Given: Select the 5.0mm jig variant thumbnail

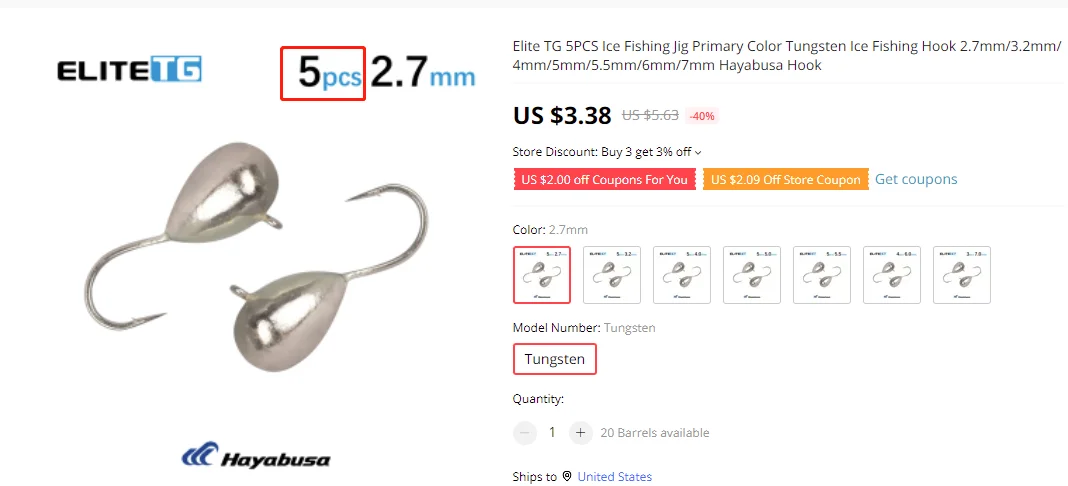Looking at the screenshot, I should (752, 274).
